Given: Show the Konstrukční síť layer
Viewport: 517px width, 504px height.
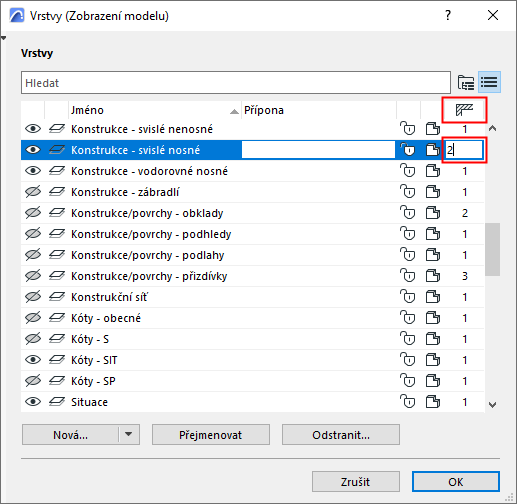Looking at the screenshot, I should (x=33, y=297).
